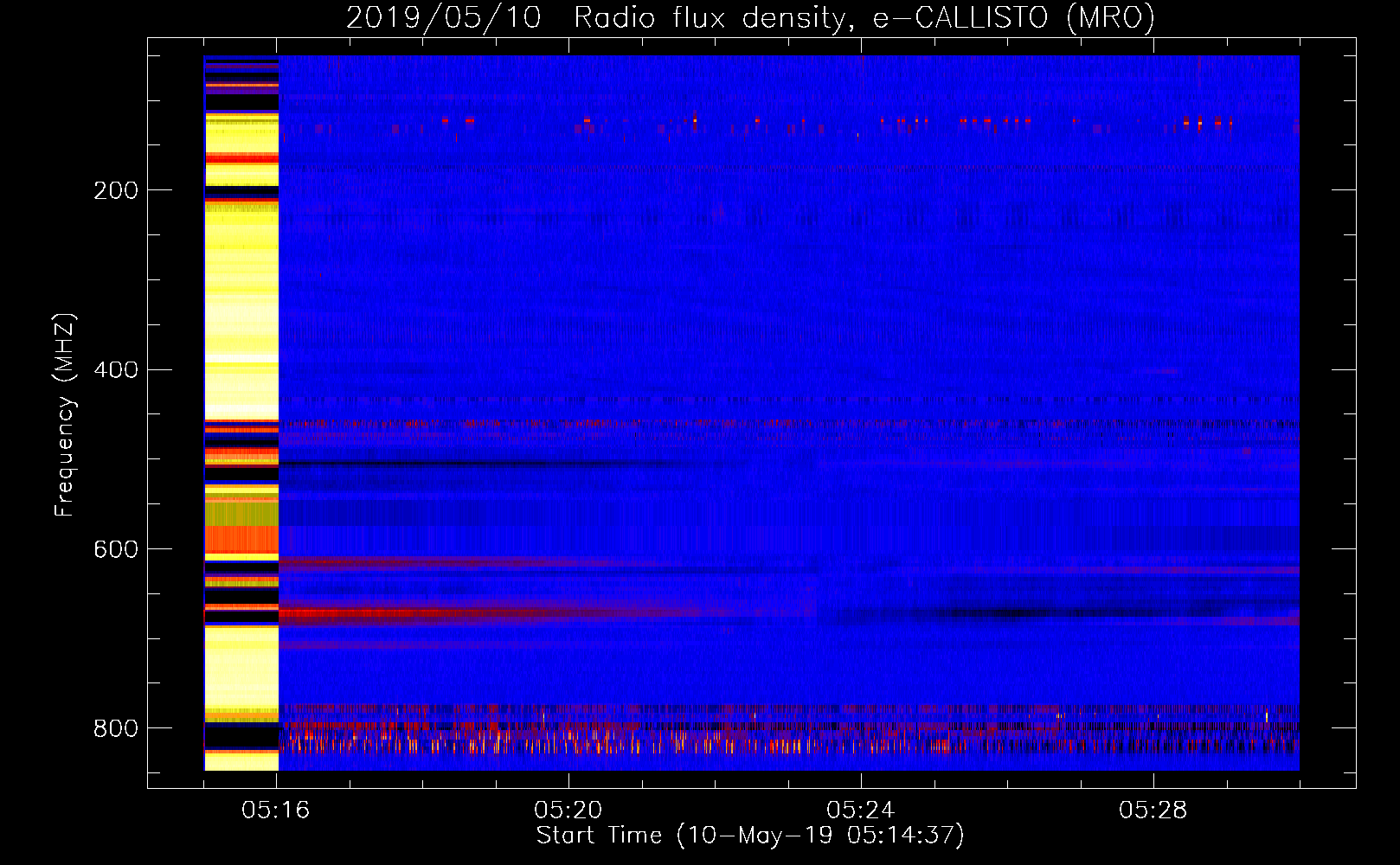The width and height of the screenshot is (1400, 865).
Task: Click the 800 frequency tick label
Action: pyautogui.click(x=116, y=728)
